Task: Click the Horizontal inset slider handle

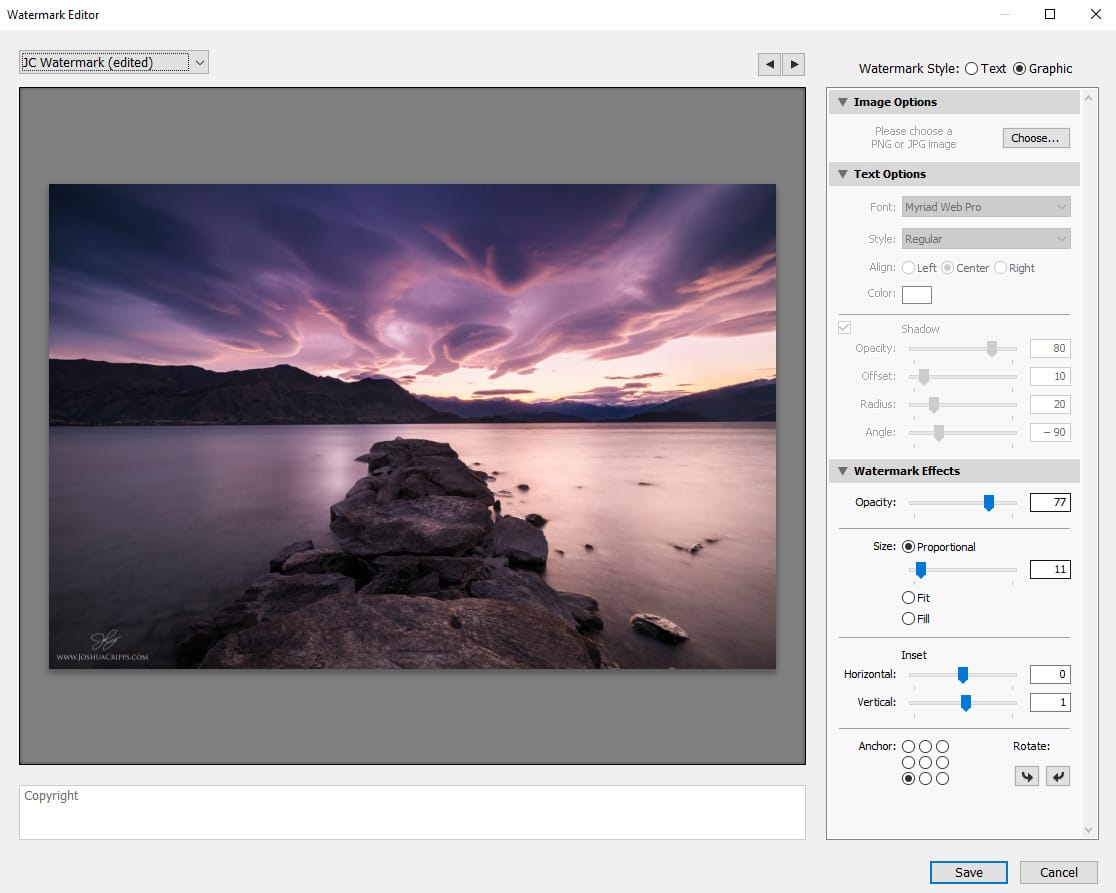Action: [962, 675]
